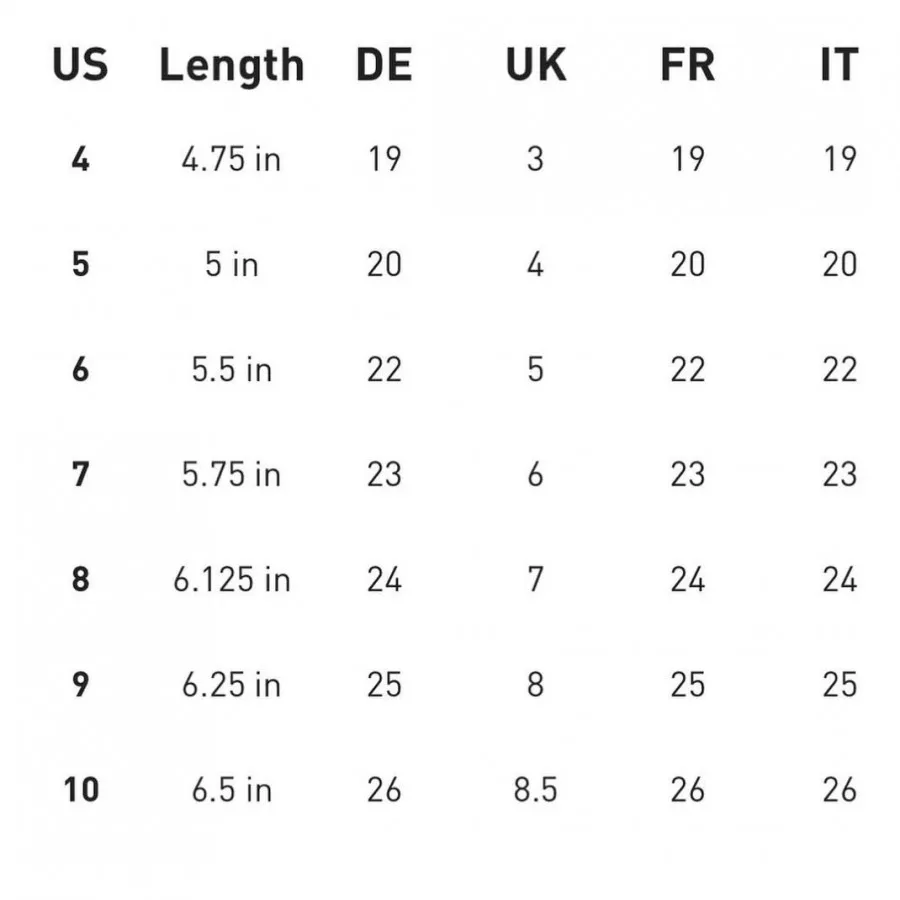Select the UK column header
This screenshot has width=900, height=900.
[535, 66]
